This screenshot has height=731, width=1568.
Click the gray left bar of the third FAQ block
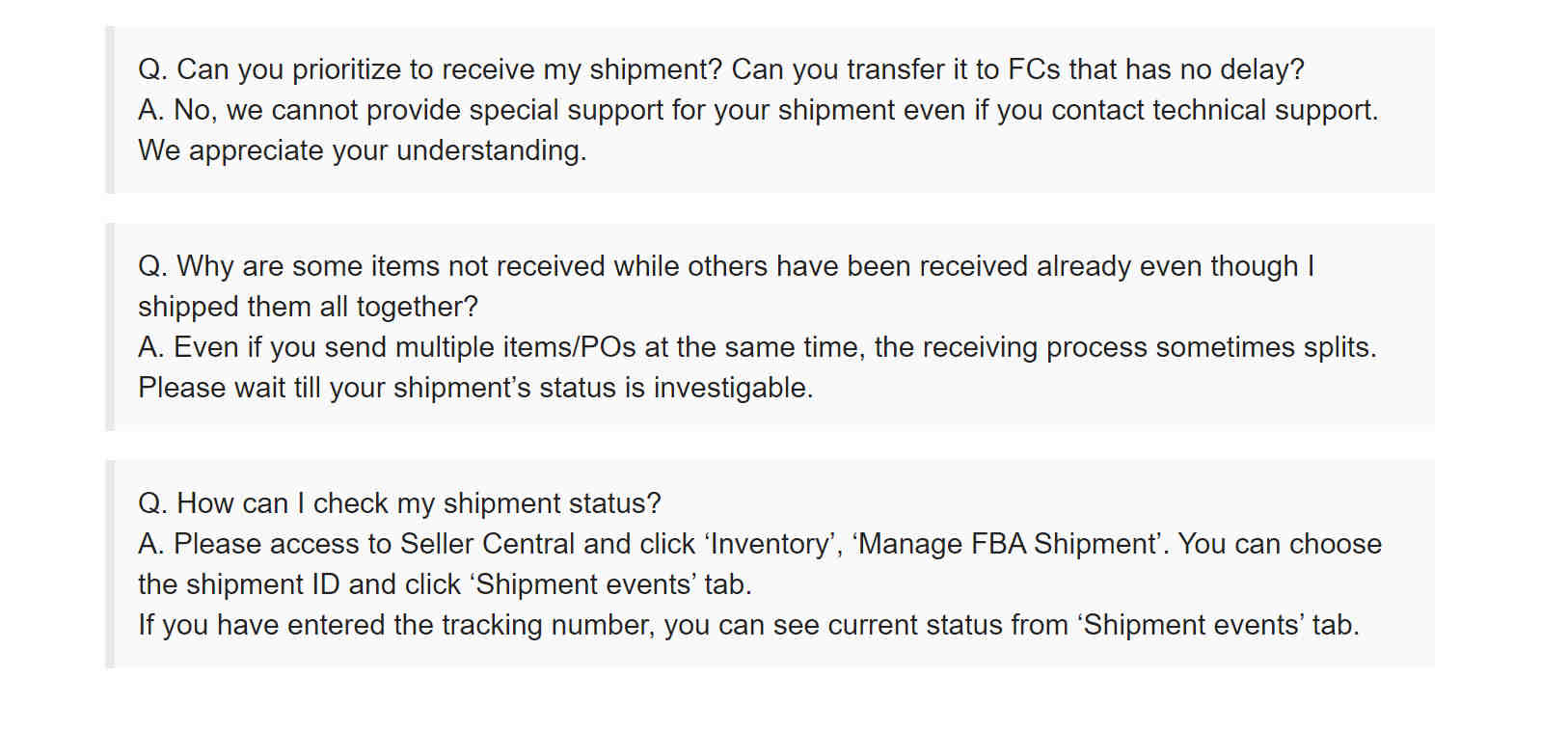[110, 564]
